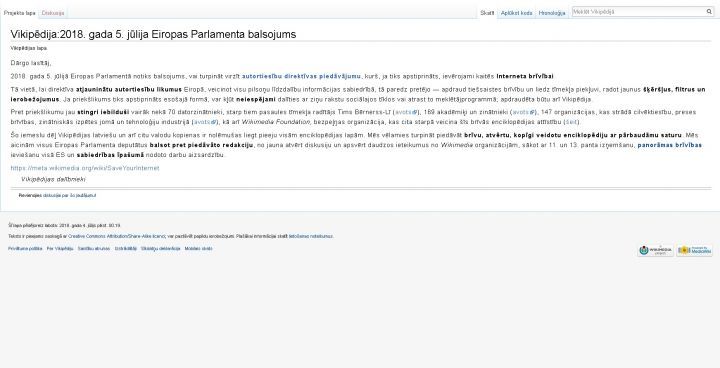Open the panorāmas brīvības link
Viewport: 720px width, 368px height.
tap(669, 145)
